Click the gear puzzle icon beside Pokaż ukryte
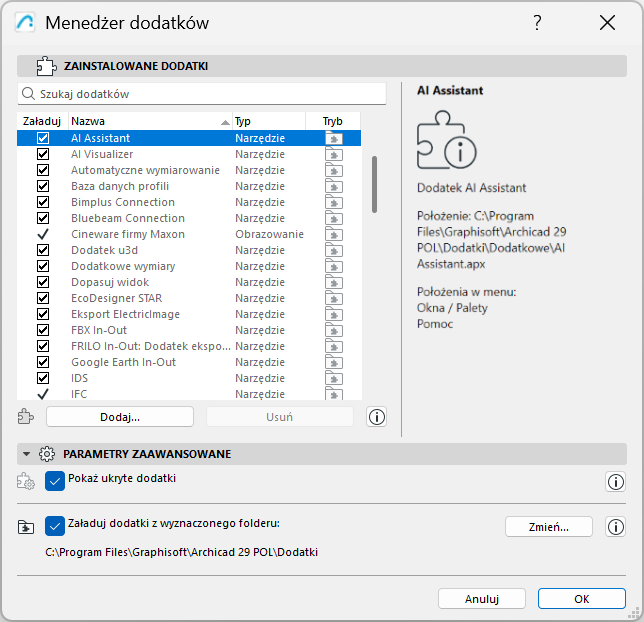This screenshot has width=644, height=622. pyautogui.click(x=26, y=481)
